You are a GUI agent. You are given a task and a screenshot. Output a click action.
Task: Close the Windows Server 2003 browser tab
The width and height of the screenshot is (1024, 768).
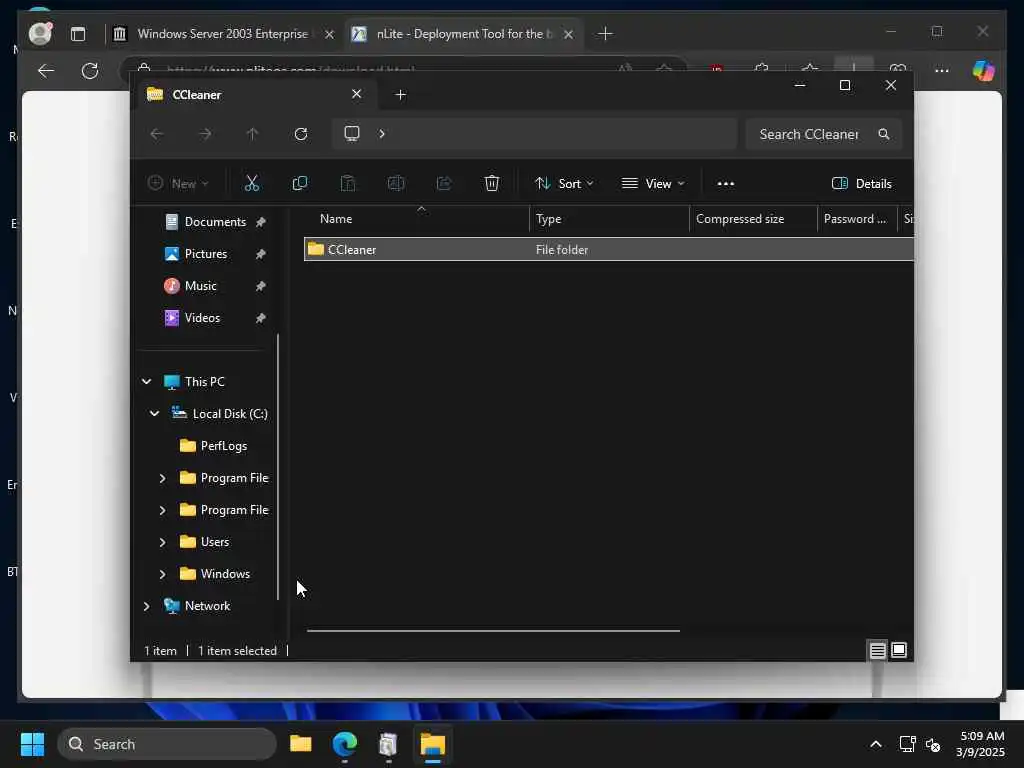click(330, 34)
